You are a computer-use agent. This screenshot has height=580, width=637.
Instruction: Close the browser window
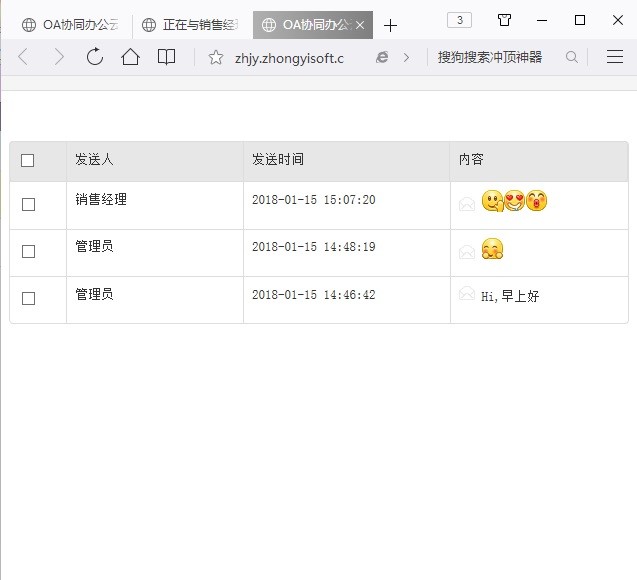pos(618,20)
